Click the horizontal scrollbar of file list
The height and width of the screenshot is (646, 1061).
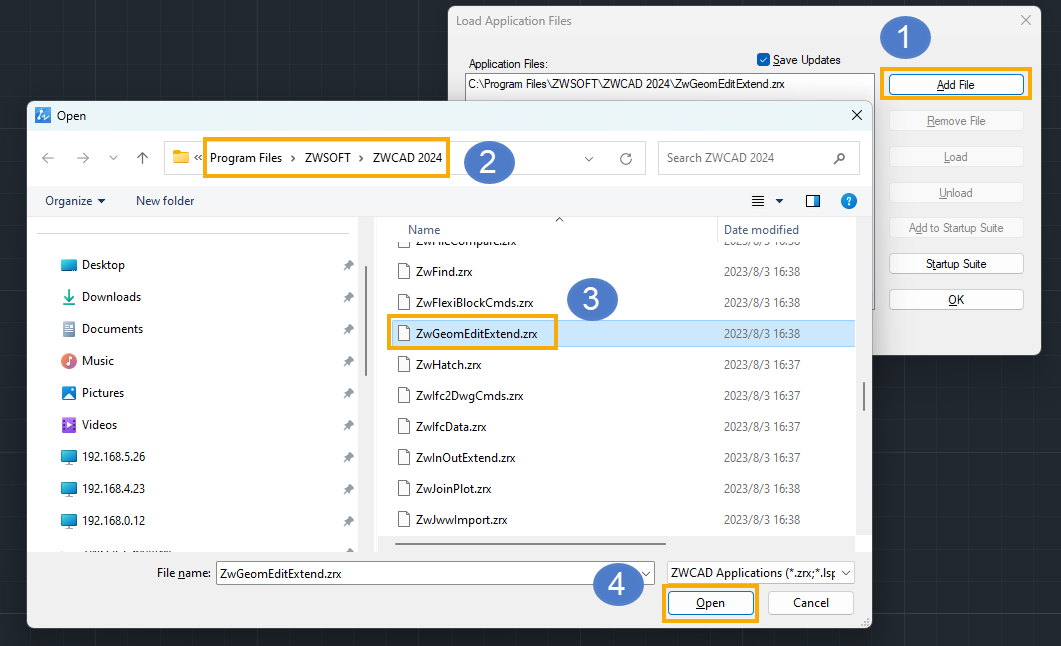click(530, 543)
